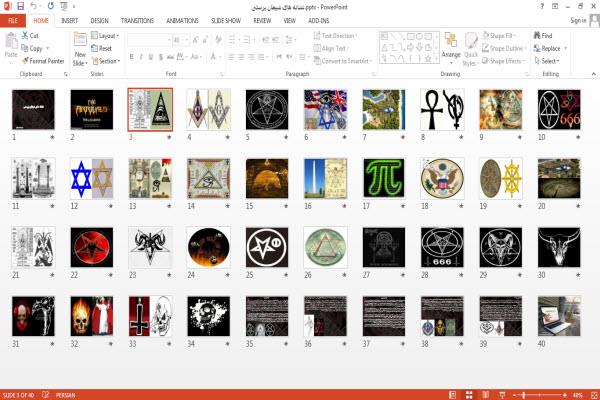600x400 pixels.
Task: Open Font dialog launcher arrow
Action: 221,74
